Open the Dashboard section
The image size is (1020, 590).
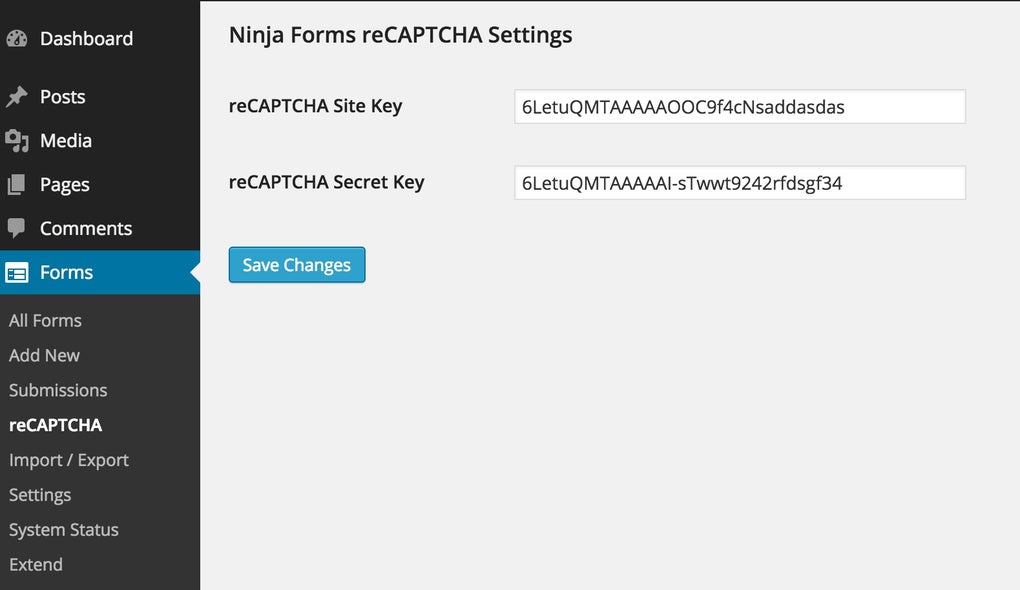click(86, 38)
